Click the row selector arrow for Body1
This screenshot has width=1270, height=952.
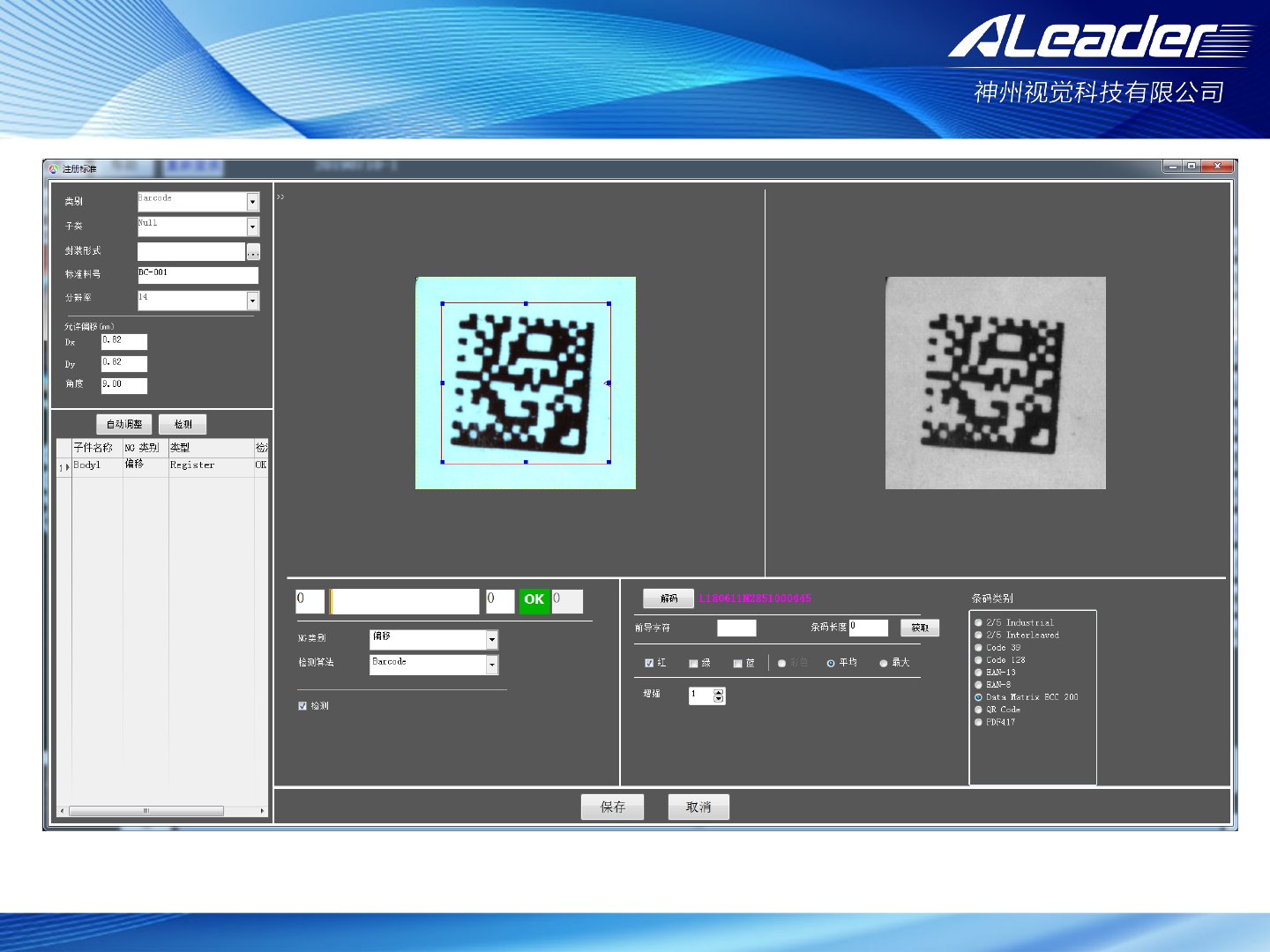[x=64, y=467]
